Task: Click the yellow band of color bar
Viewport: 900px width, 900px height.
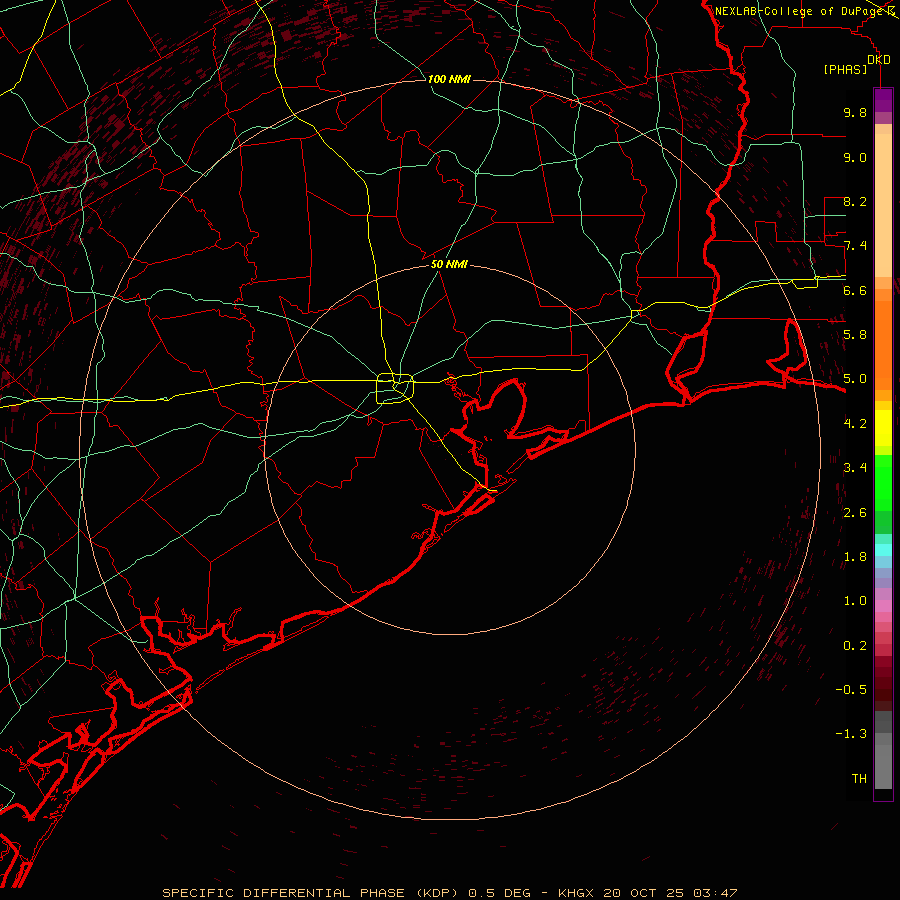Action: (883, 428)
